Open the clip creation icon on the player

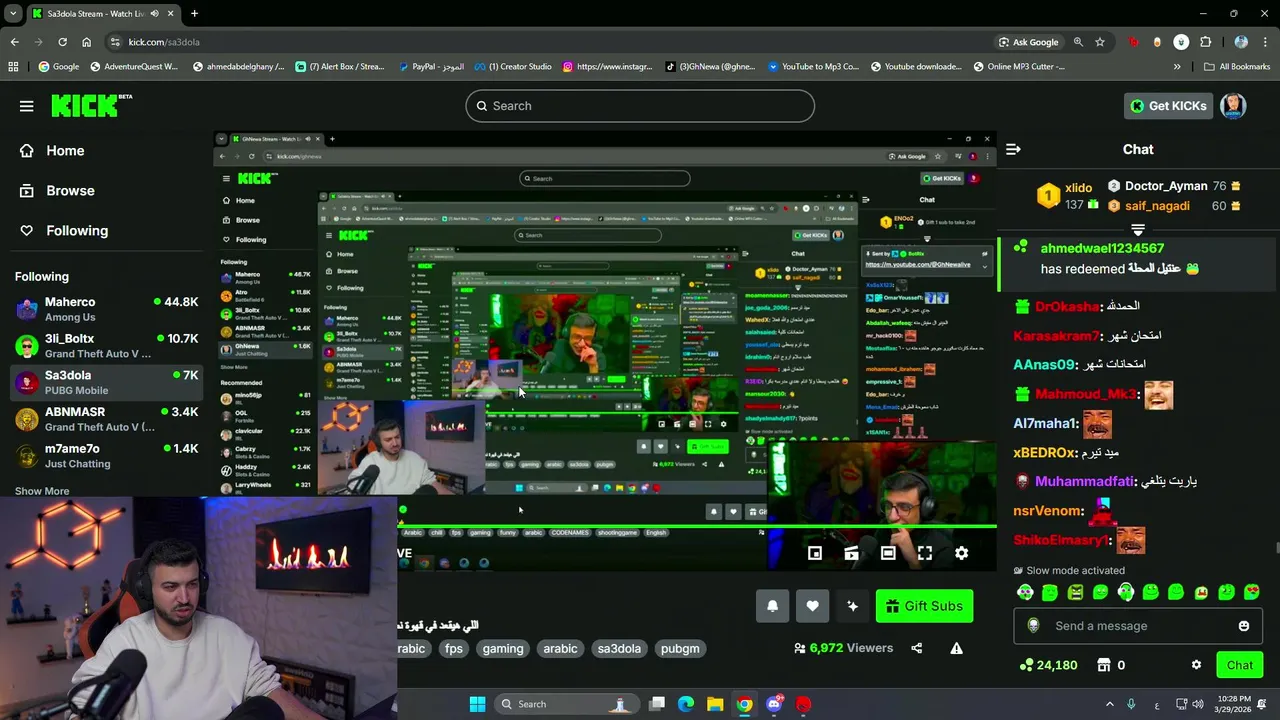(x=852, y=553)
